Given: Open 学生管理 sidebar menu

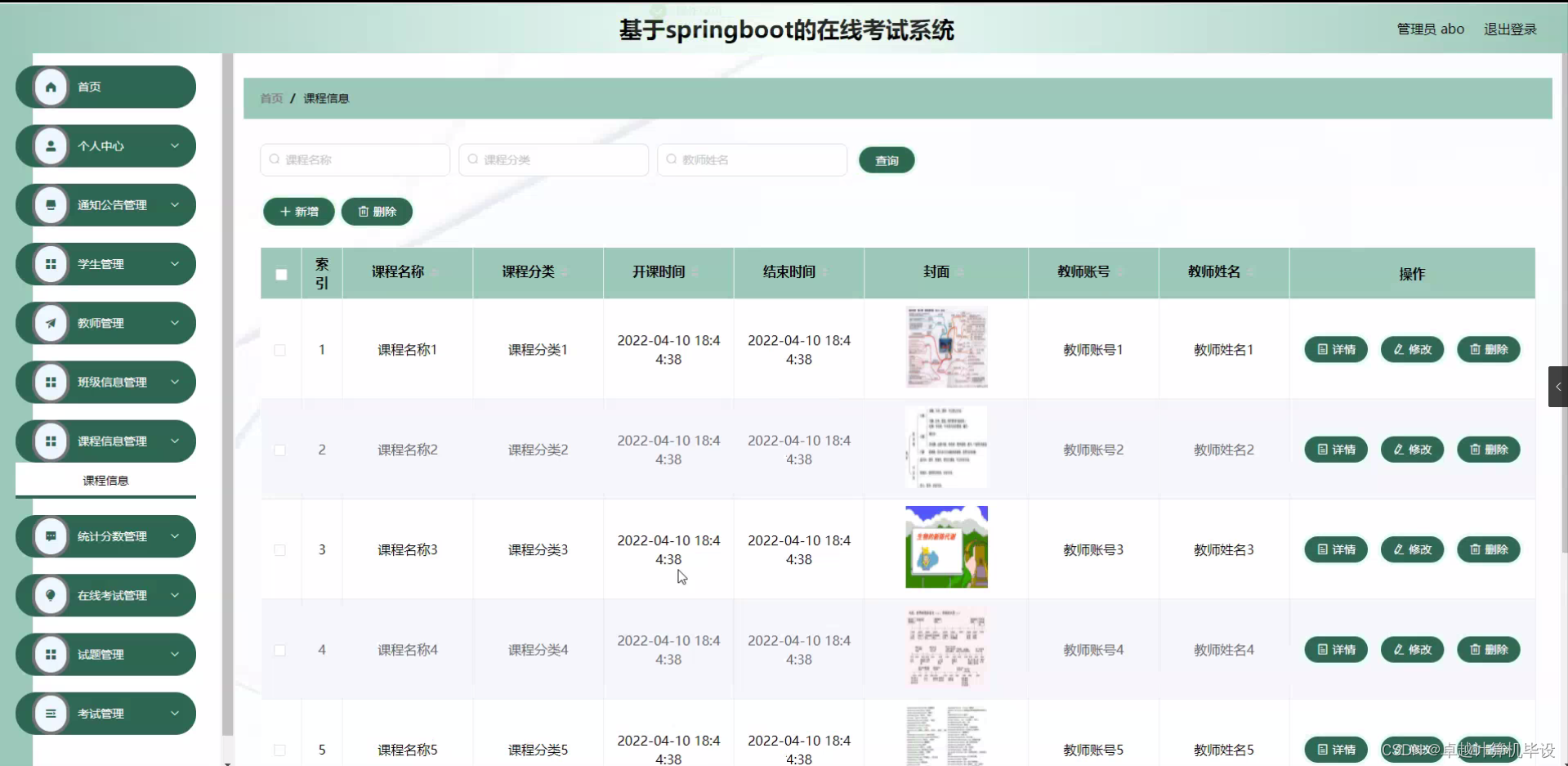Looking at the screenshot, I should 106,264.
